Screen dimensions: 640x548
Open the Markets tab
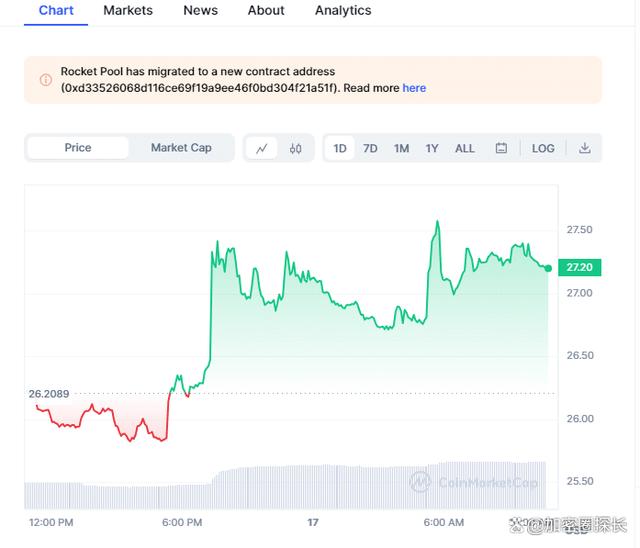(x=128, y=11)
